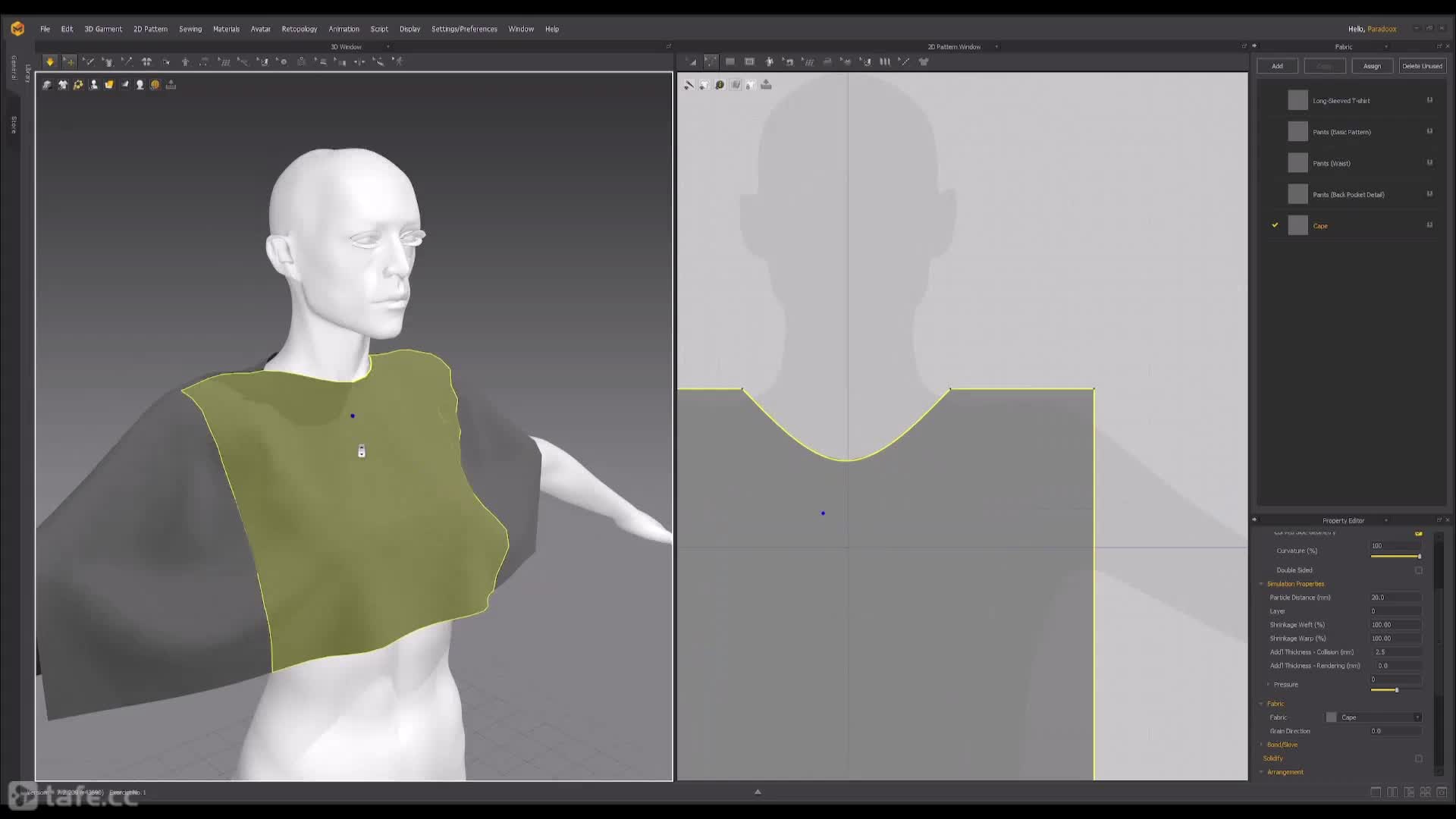
Task: Collapse the Fabric section in Property Editor
Action: 1262,704
